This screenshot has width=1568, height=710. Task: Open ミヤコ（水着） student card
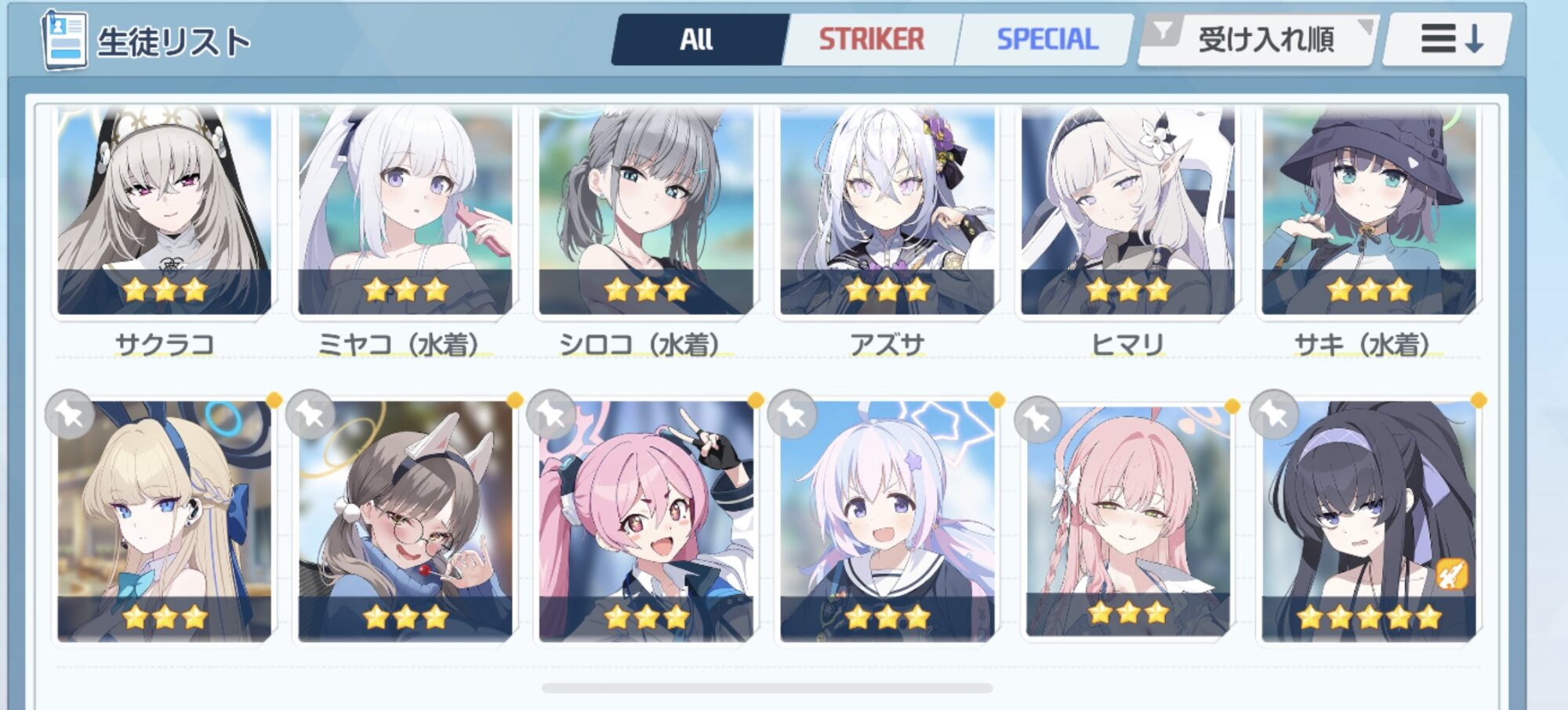405,212
